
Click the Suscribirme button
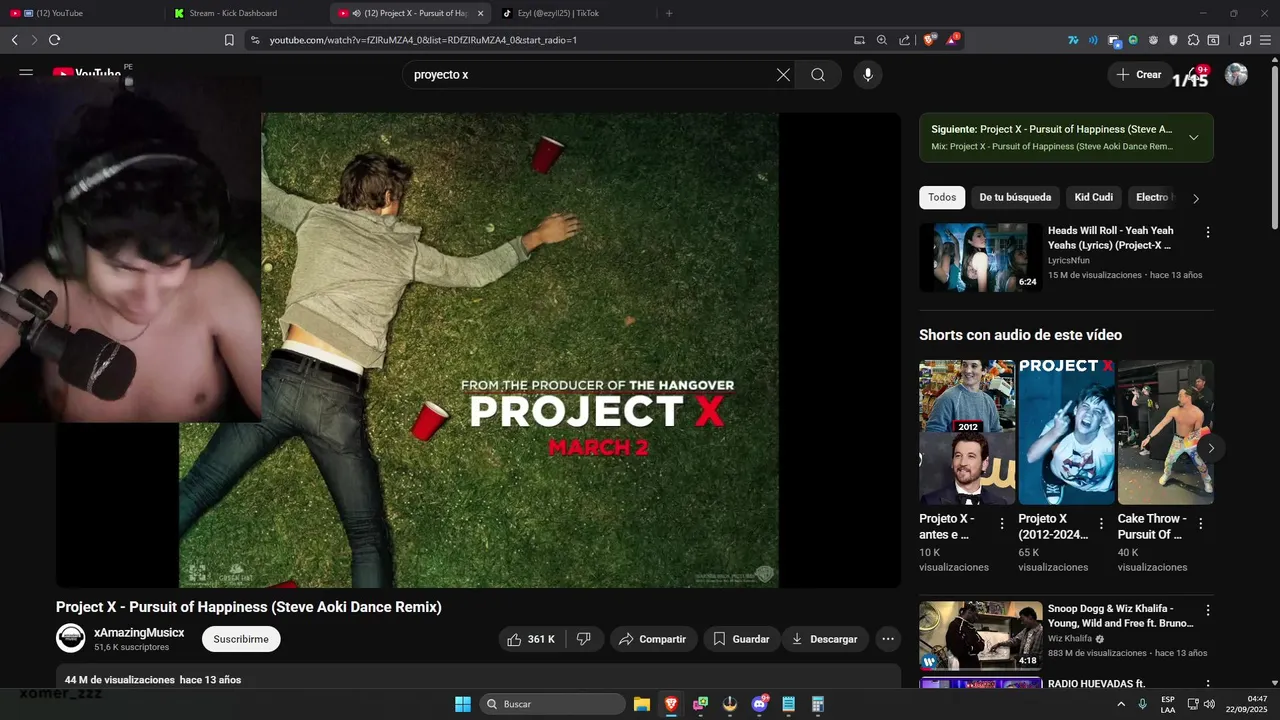(x=241, y=639)
